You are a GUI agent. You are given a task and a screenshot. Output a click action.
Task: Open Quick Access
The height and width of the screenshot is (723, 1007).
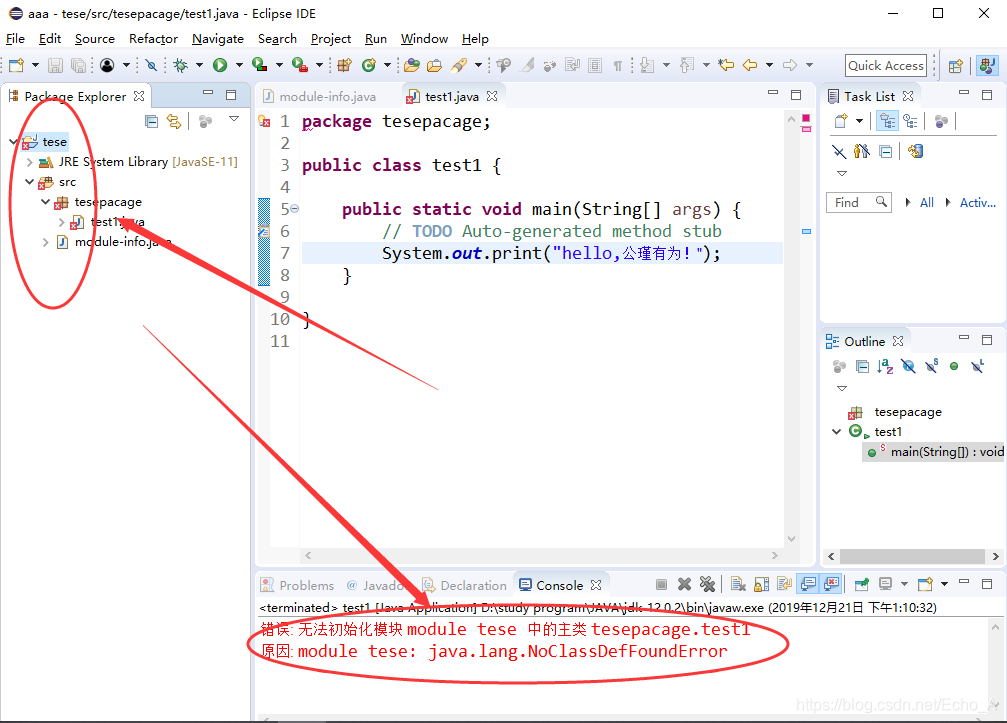point(885,65)
